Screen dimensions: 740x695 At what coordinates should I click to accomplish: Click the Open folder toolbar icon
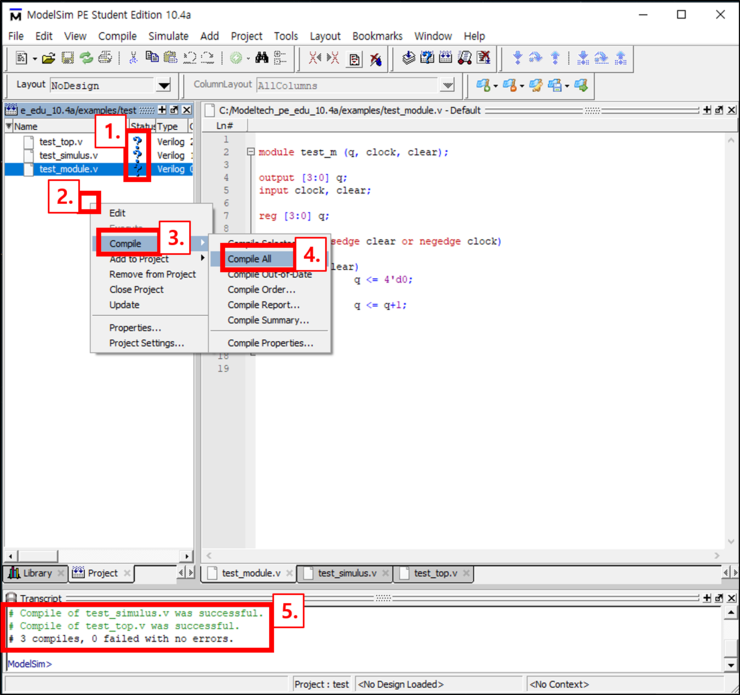click(48, 58)
